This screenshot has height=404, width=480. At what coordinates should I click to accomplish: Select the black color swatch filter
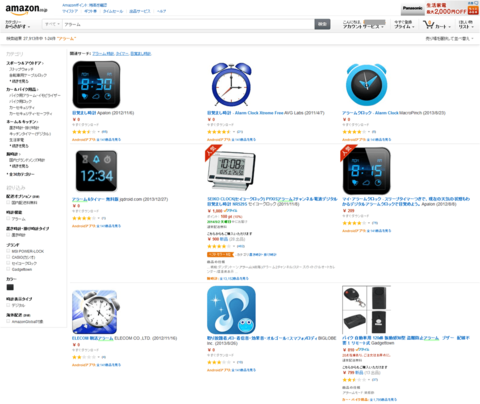pos(10,287)
